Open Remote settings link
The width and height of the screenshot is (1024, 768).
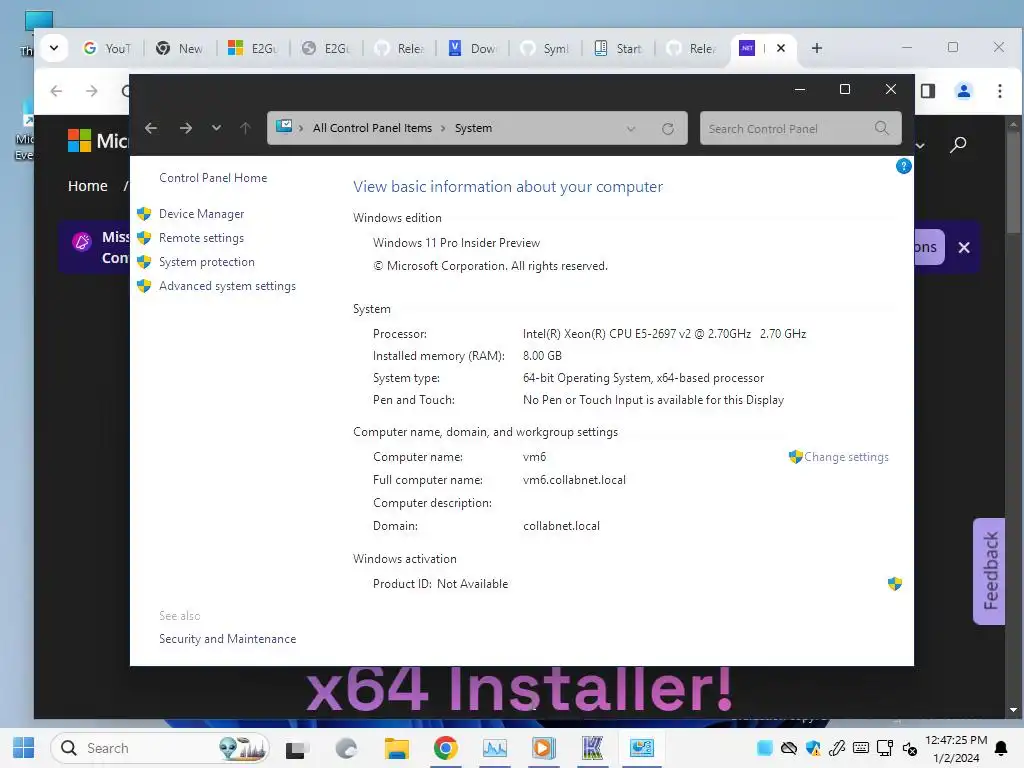click(x=201, y=238)
